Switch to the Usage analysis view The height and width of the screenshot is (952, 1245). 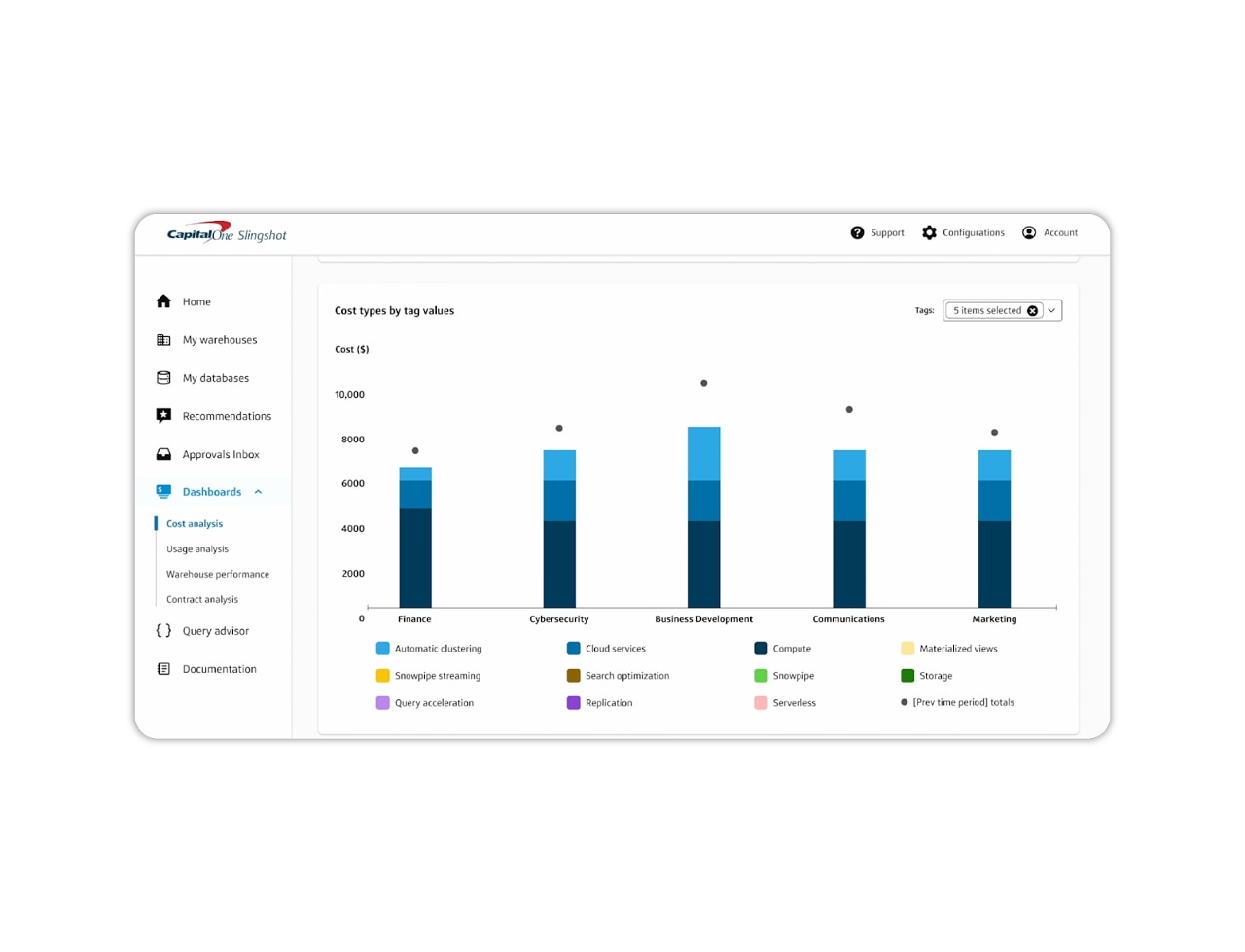[197, 548]
